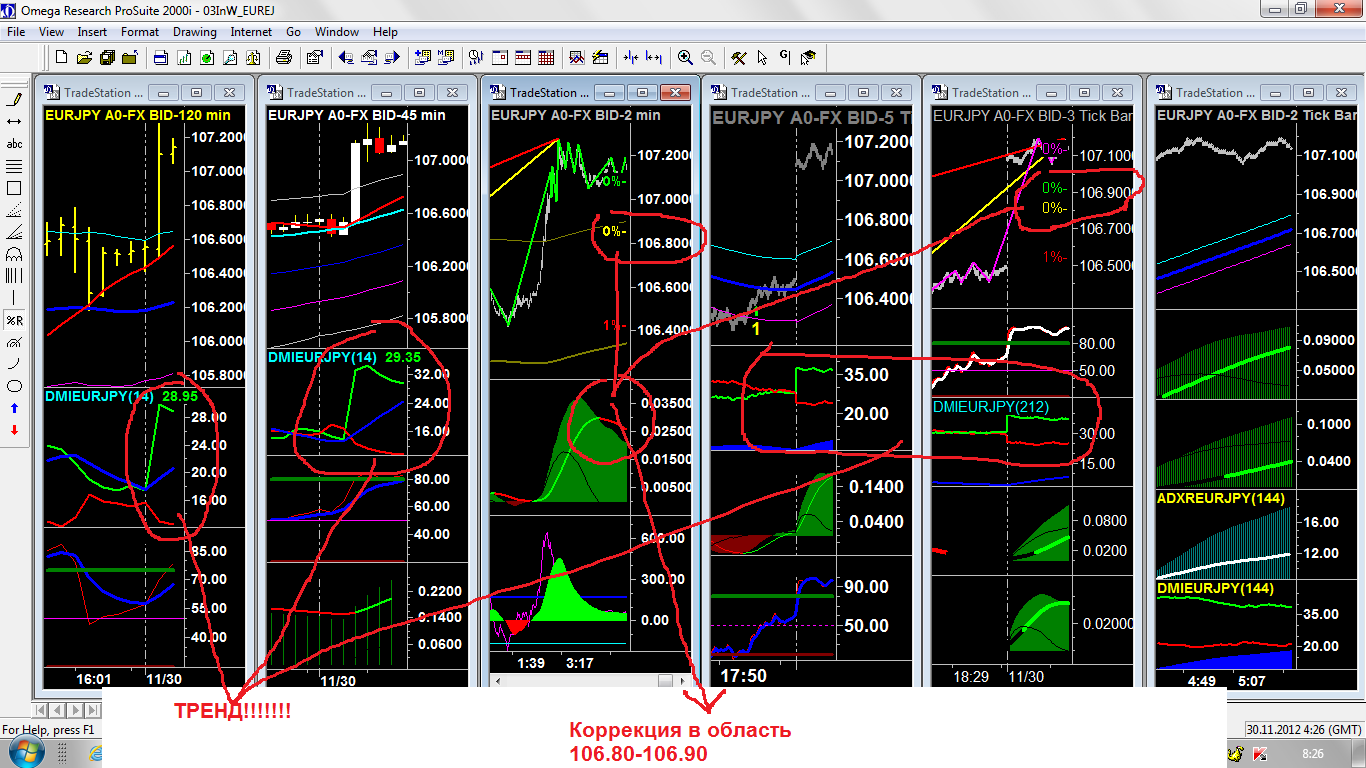Click the red flag system tray icon
The width and height of the screenshot is (1366, 768).
(x=1262, y=753)
